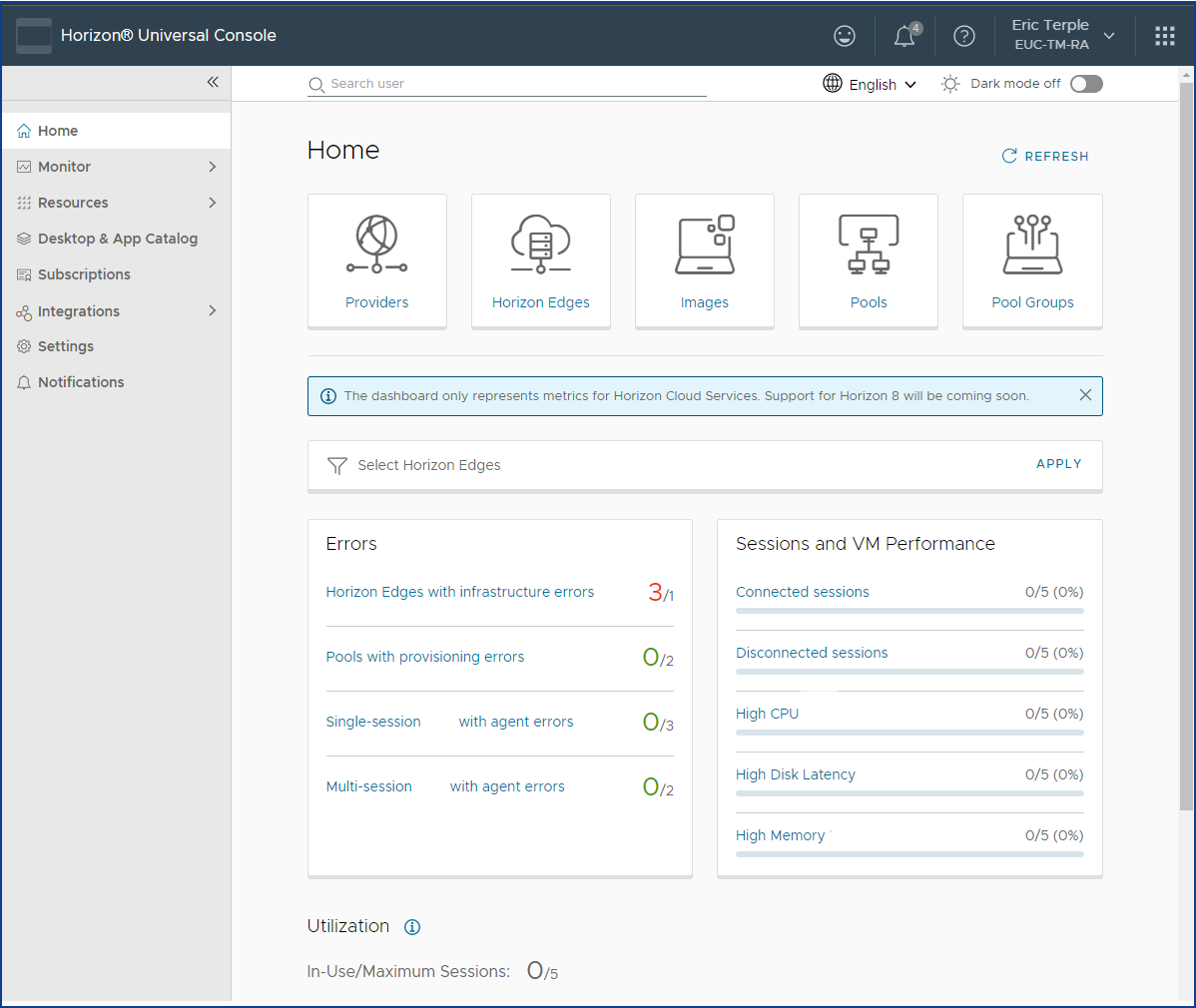Open the apps grid icon

tap(1165, 36)
